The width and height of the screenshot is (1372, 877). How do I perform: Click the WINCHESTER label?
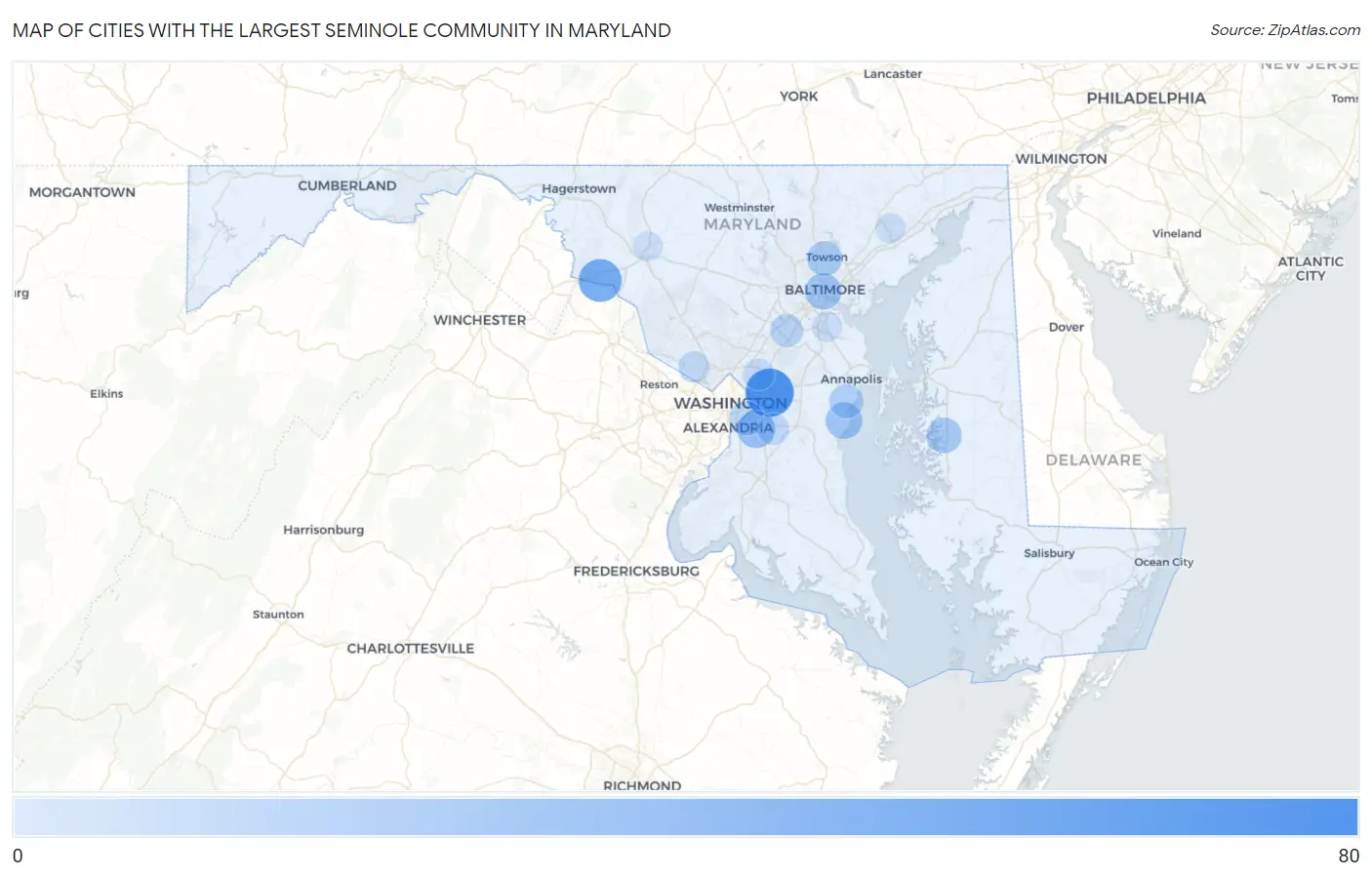479,320
